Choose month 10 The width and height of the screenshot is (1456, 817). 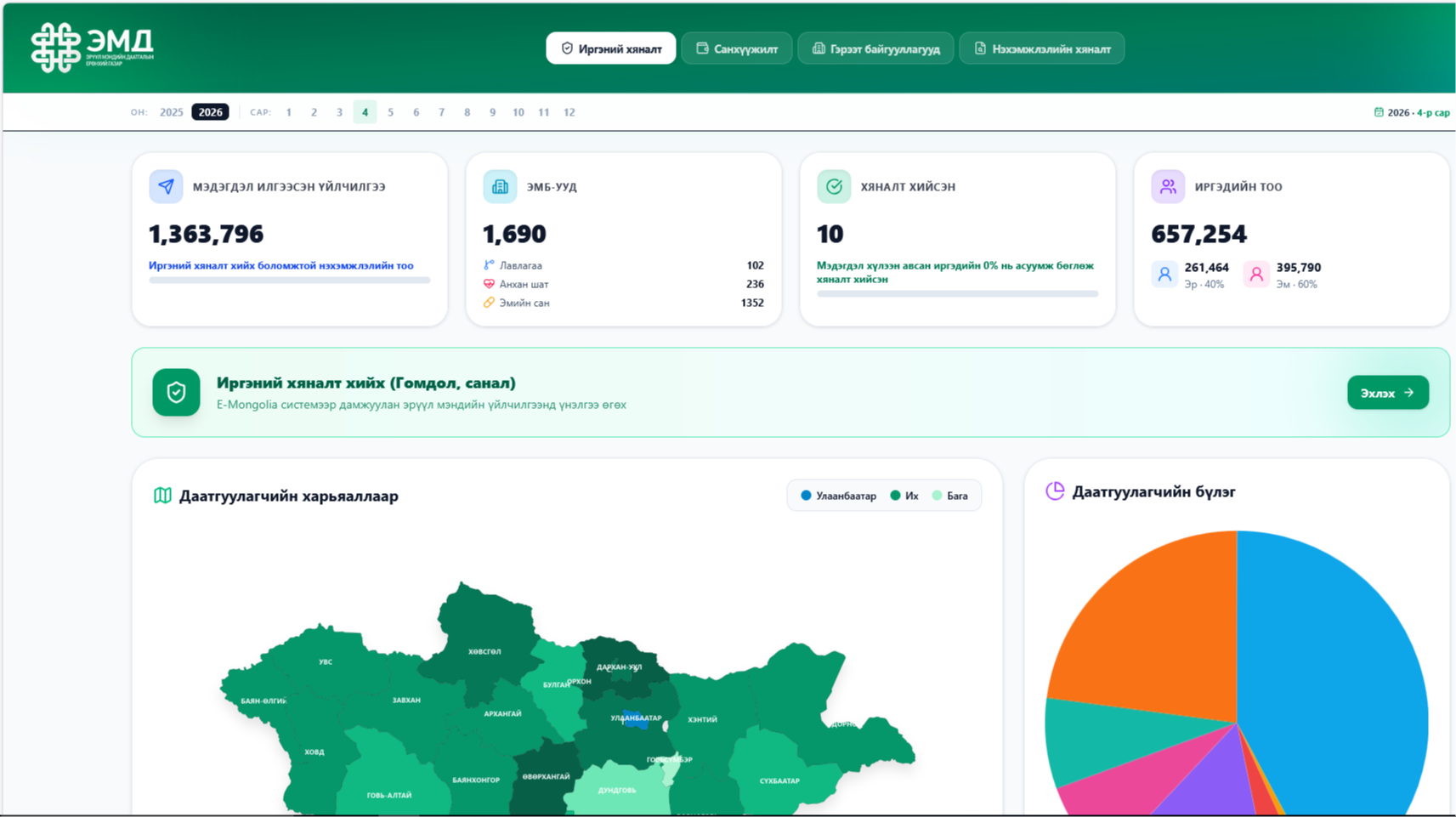(518, 112)
